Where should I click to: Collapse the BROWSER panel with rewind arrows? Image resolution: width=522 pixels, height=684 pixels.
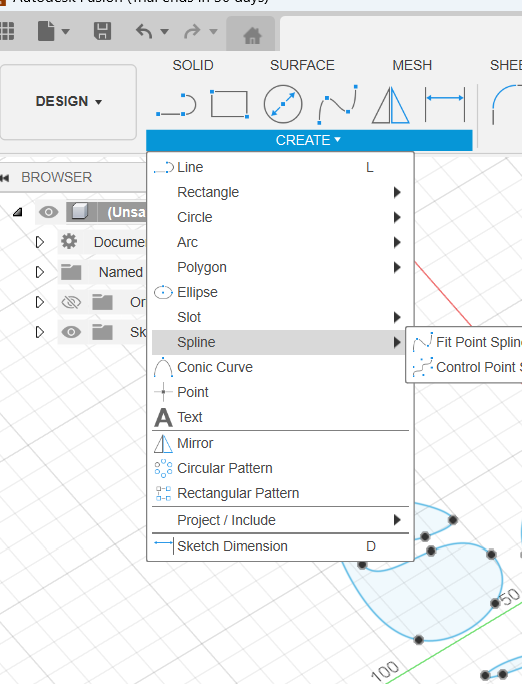(x=5, y=178)
